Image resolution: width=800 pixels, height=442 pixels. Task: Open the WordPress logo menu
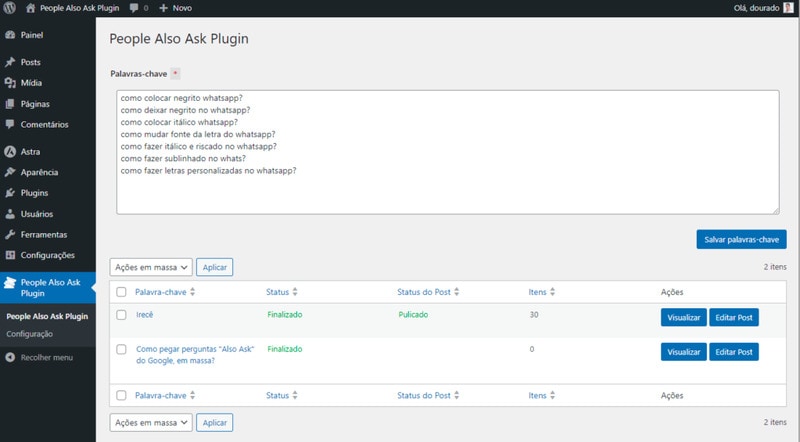(10, 8)
